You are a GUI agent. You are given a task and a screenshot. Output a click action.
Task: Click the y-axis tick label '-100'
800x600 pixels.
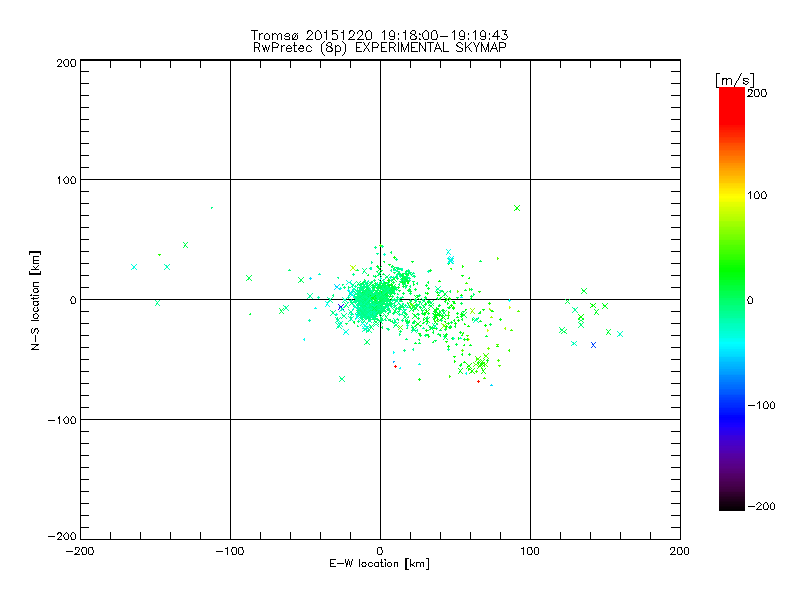pos(62,420)
